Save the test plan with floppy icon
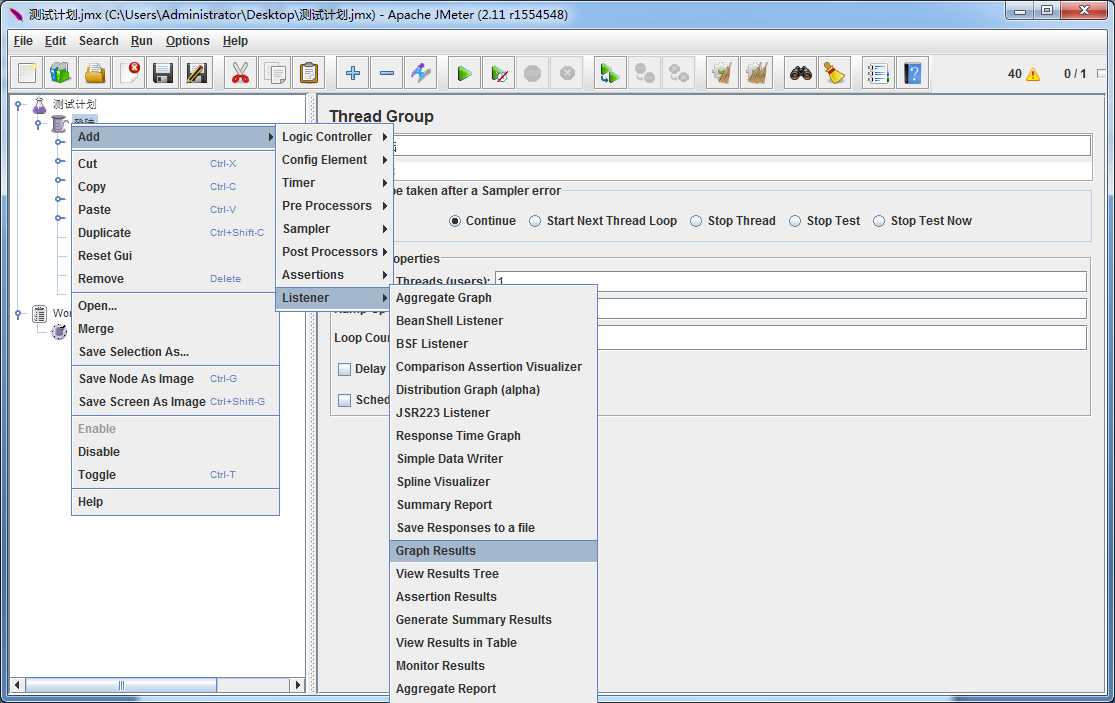 tap(163, 73)
